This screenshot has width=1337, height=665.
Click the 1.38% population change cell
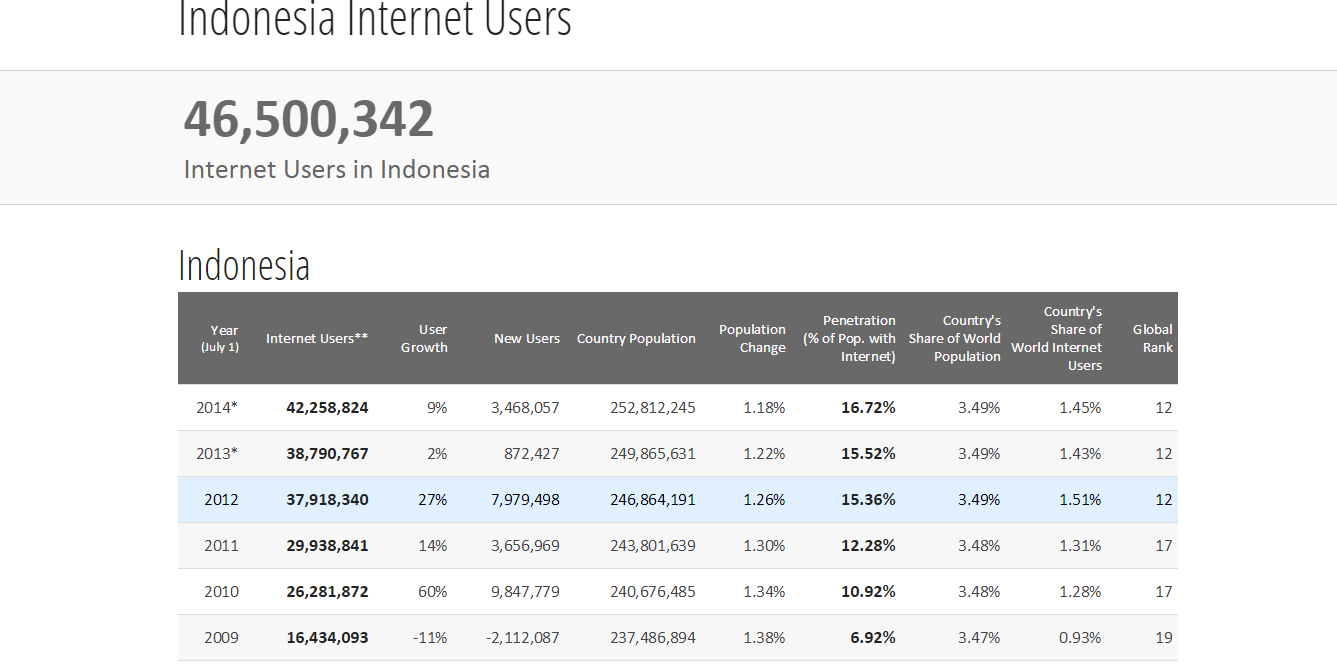[764, 637]
